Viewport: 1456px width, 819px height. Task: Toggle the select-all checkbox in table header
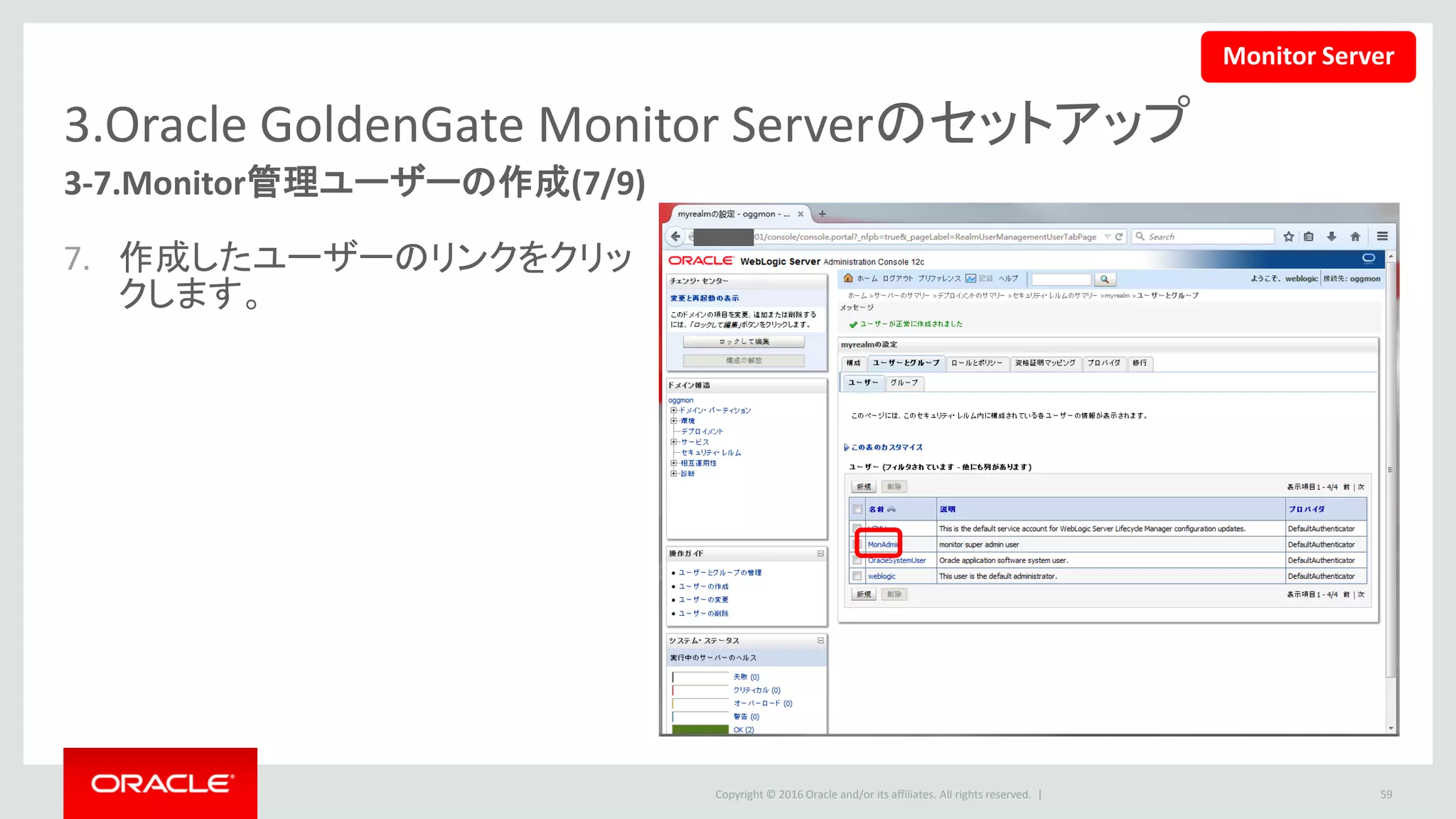(857, 509)
